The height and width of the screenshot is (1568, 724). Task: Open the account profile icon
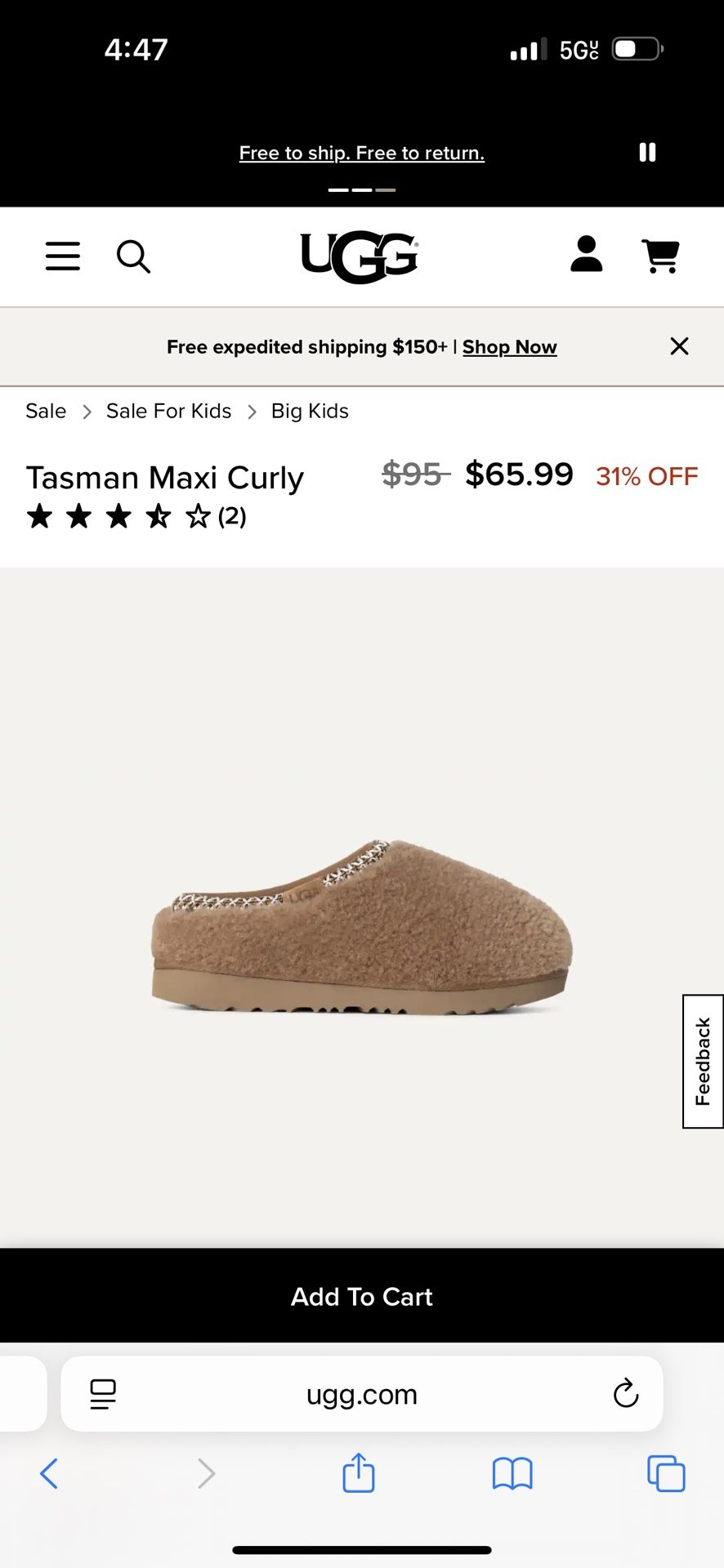point(586,255)
